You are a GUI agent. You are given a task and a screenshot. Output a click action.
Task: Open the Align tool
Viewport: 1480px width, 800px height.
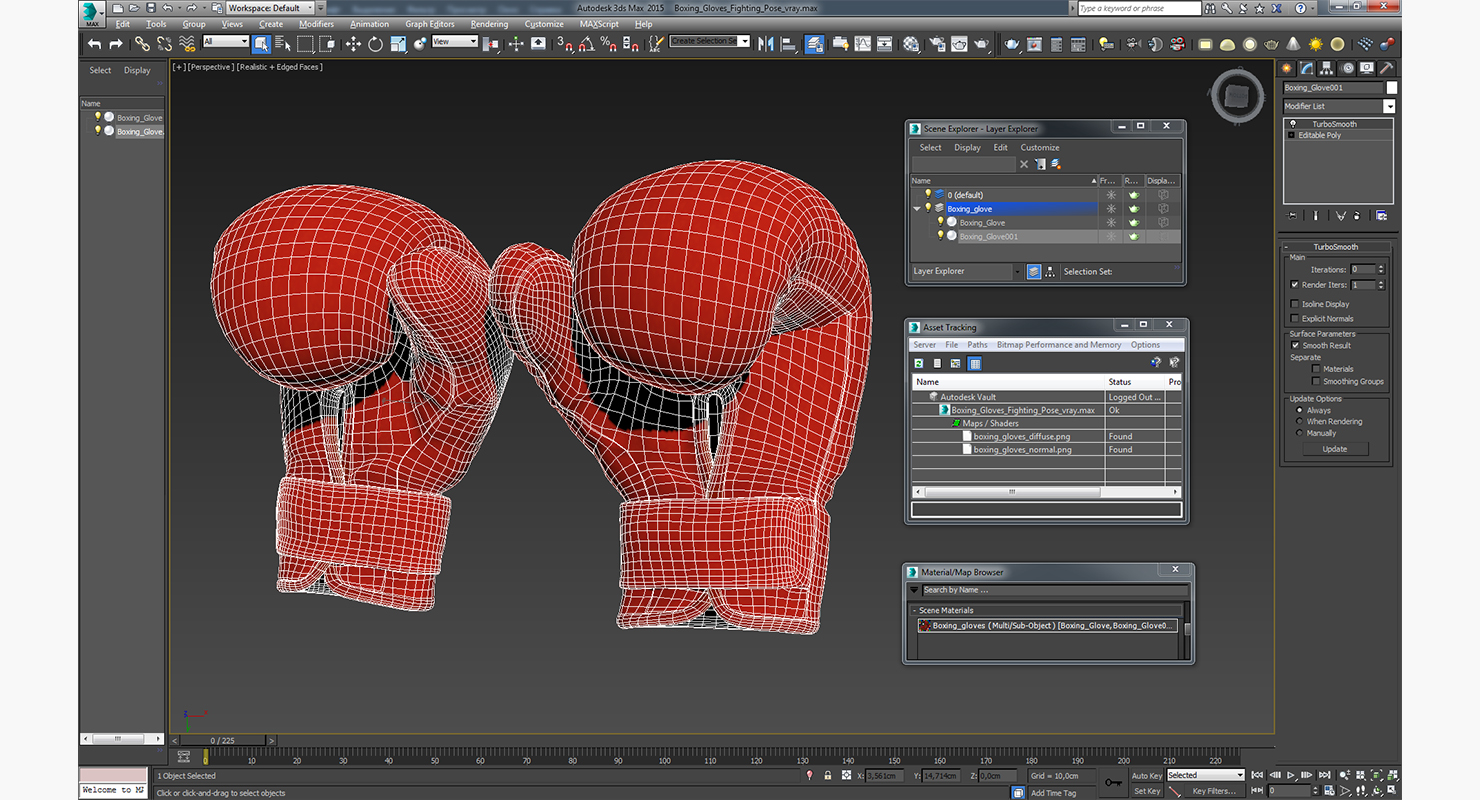click(788, 44)
